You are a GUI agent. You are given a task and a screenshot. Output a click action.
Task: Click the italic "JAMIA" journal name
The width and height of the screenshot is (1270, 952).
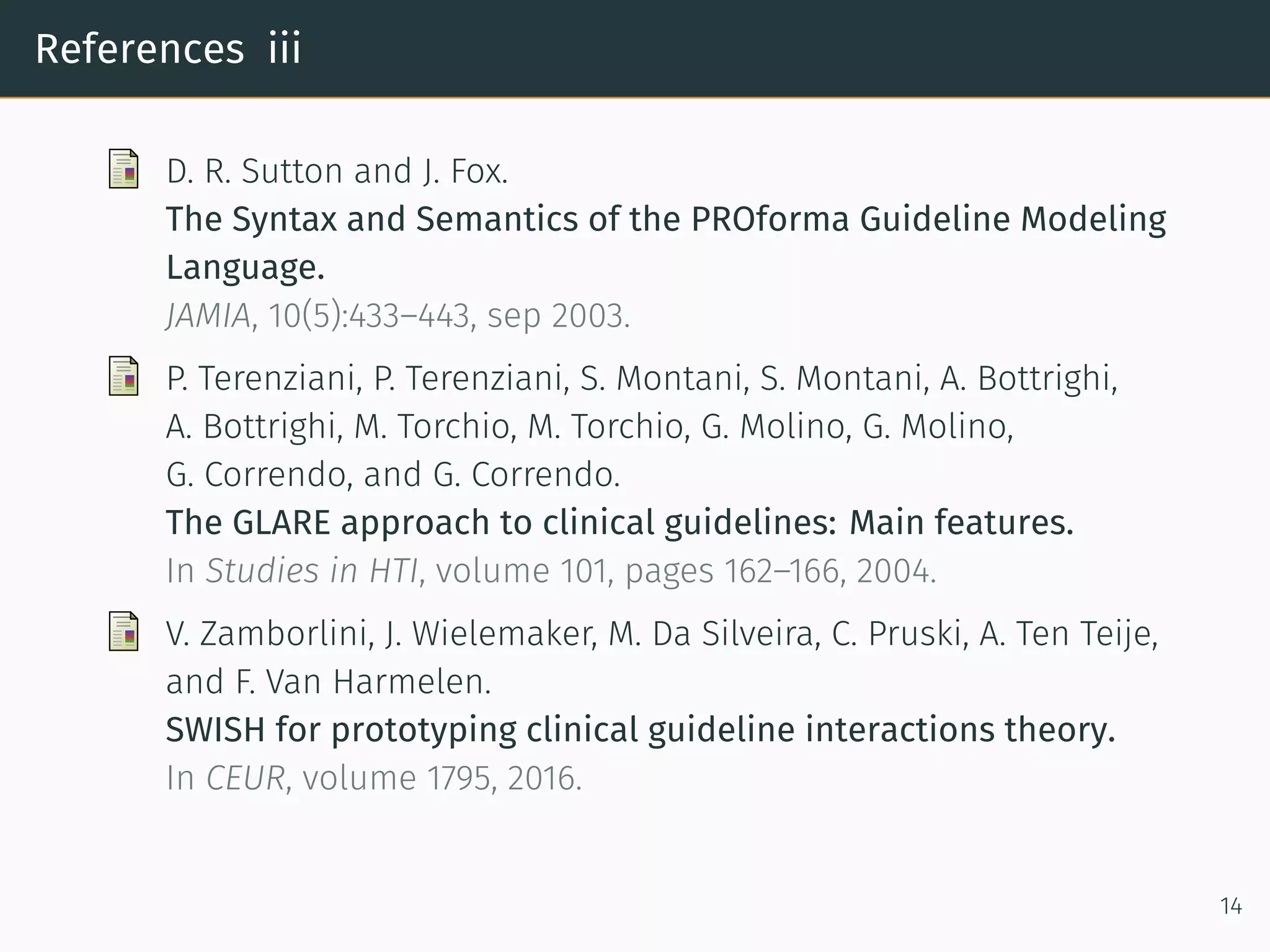coord(208,315)
